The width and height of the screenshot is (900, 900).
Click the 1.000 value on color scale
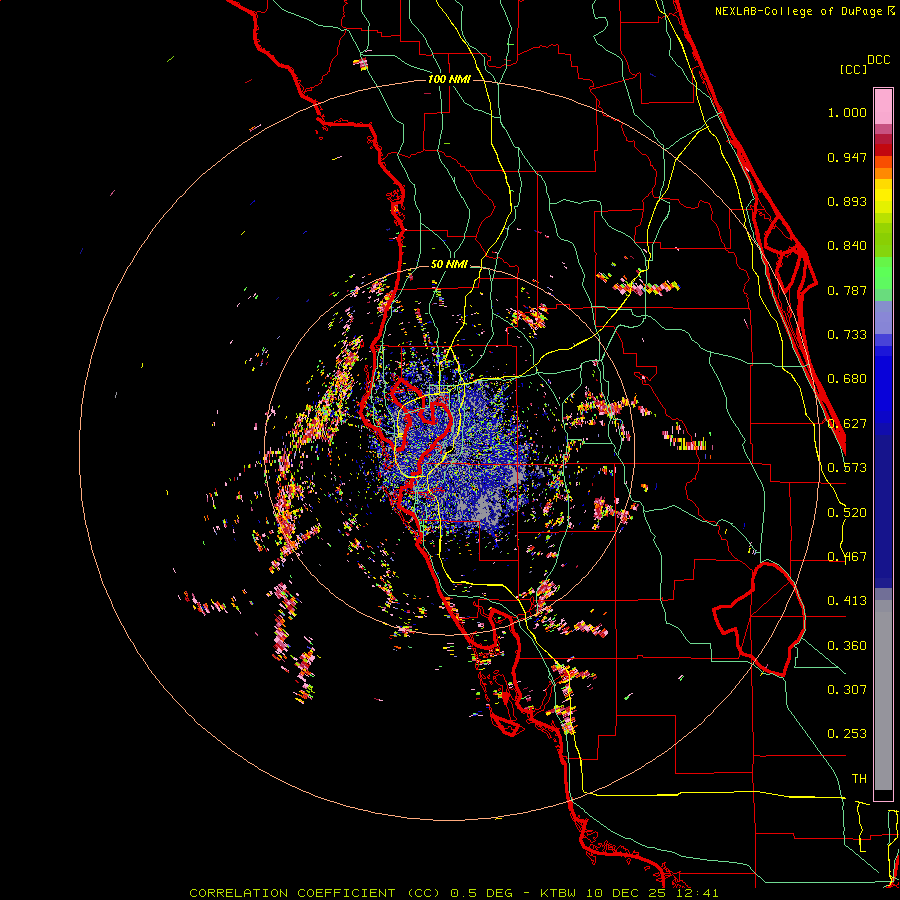[847, 113]
